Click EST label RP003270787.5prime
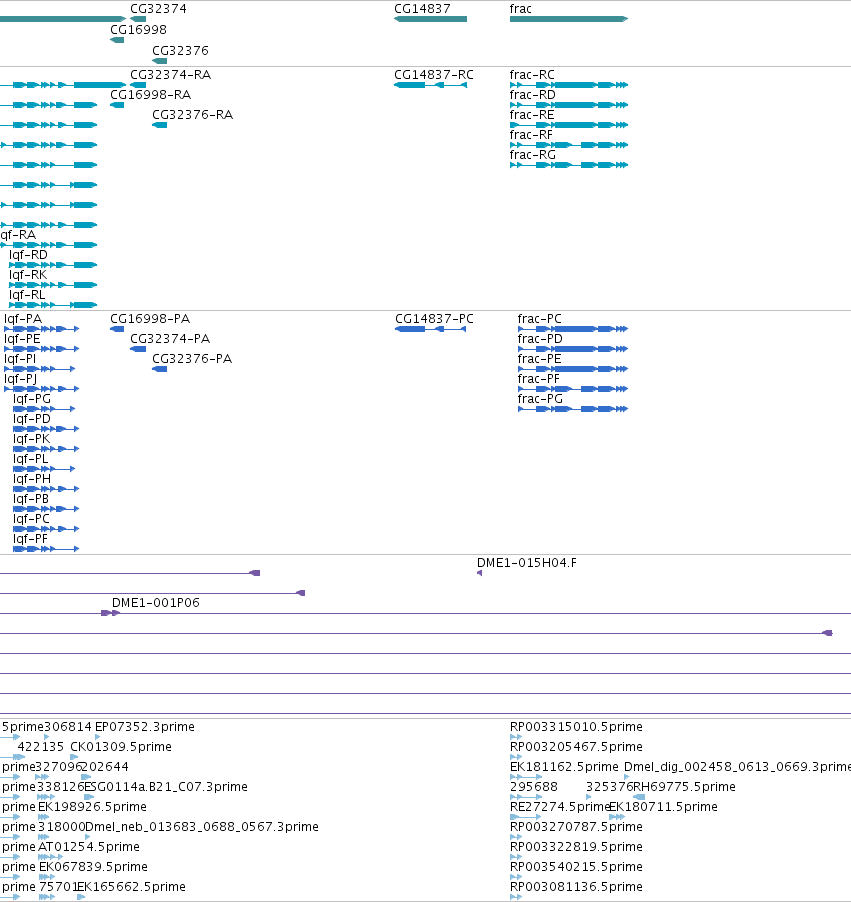The image size is (851, 902). coord(576,827)
